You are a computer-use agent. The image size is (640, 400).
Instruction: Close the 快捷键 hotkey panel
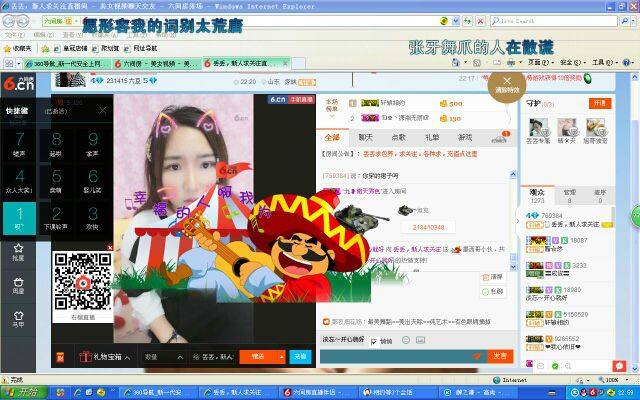(x=103, y=110)
